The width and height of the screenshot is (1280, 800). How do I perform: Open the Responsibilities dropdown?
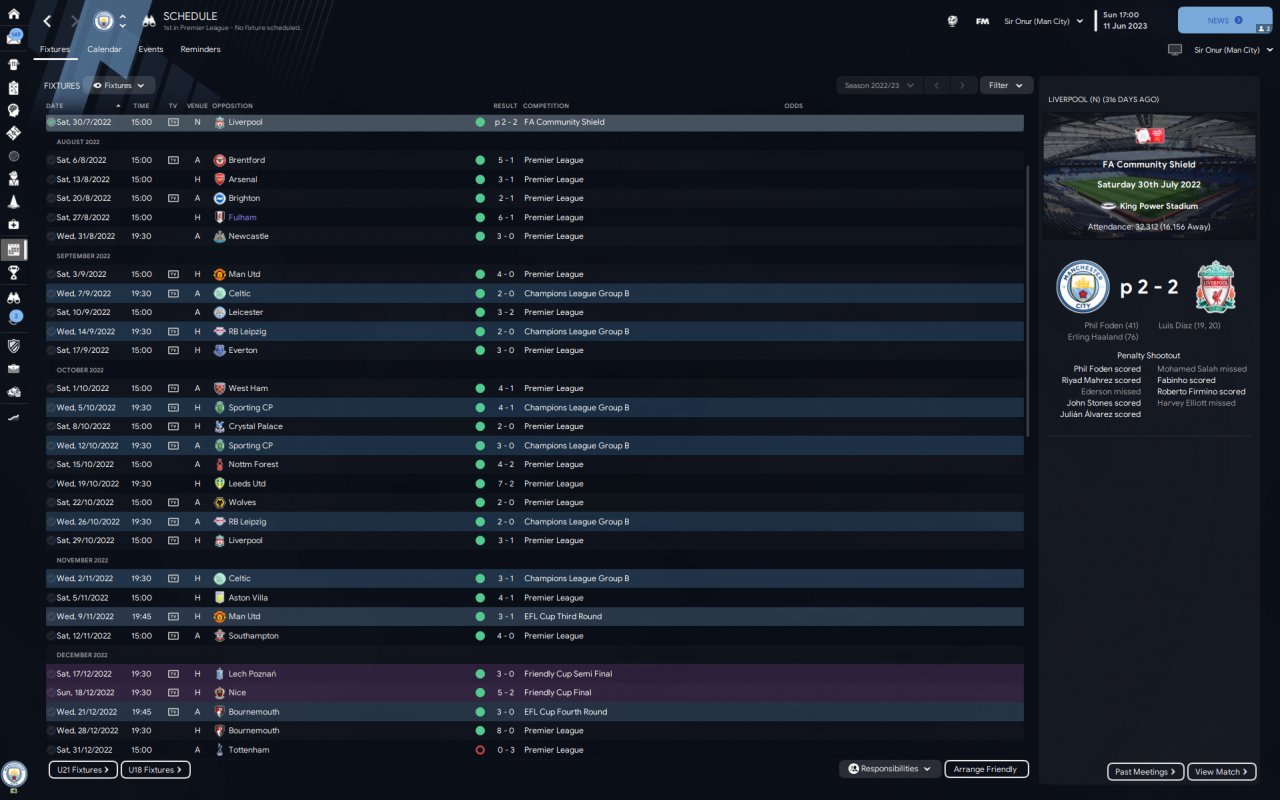pos(889,769)
